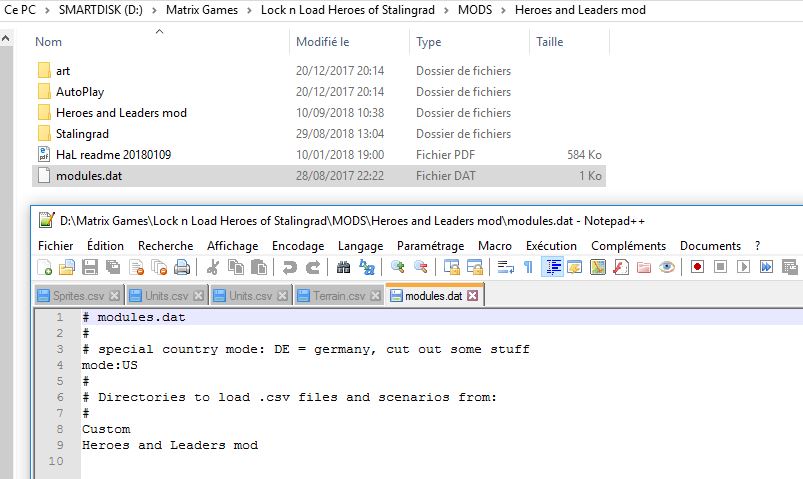
Task: Click the New file icon in Notepad++ toolbar
Action: 45,267
